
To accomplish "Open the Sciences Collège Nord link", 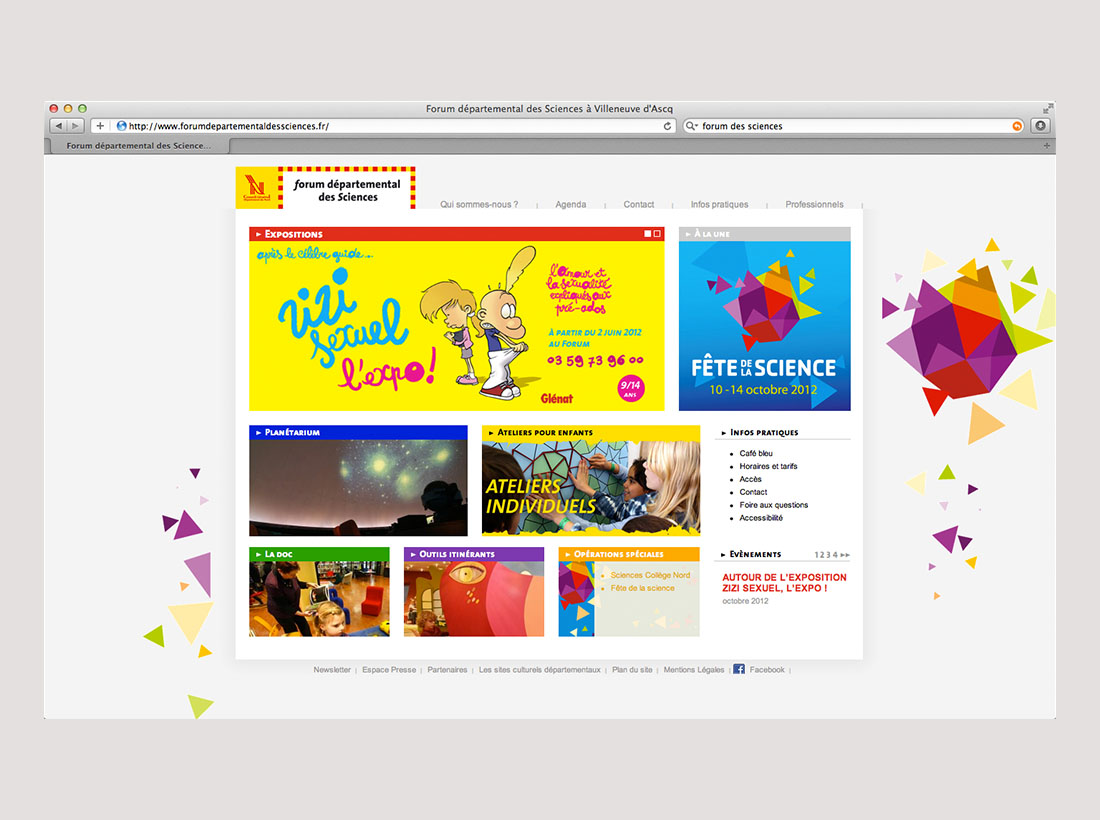I will [x=650, y=575].
